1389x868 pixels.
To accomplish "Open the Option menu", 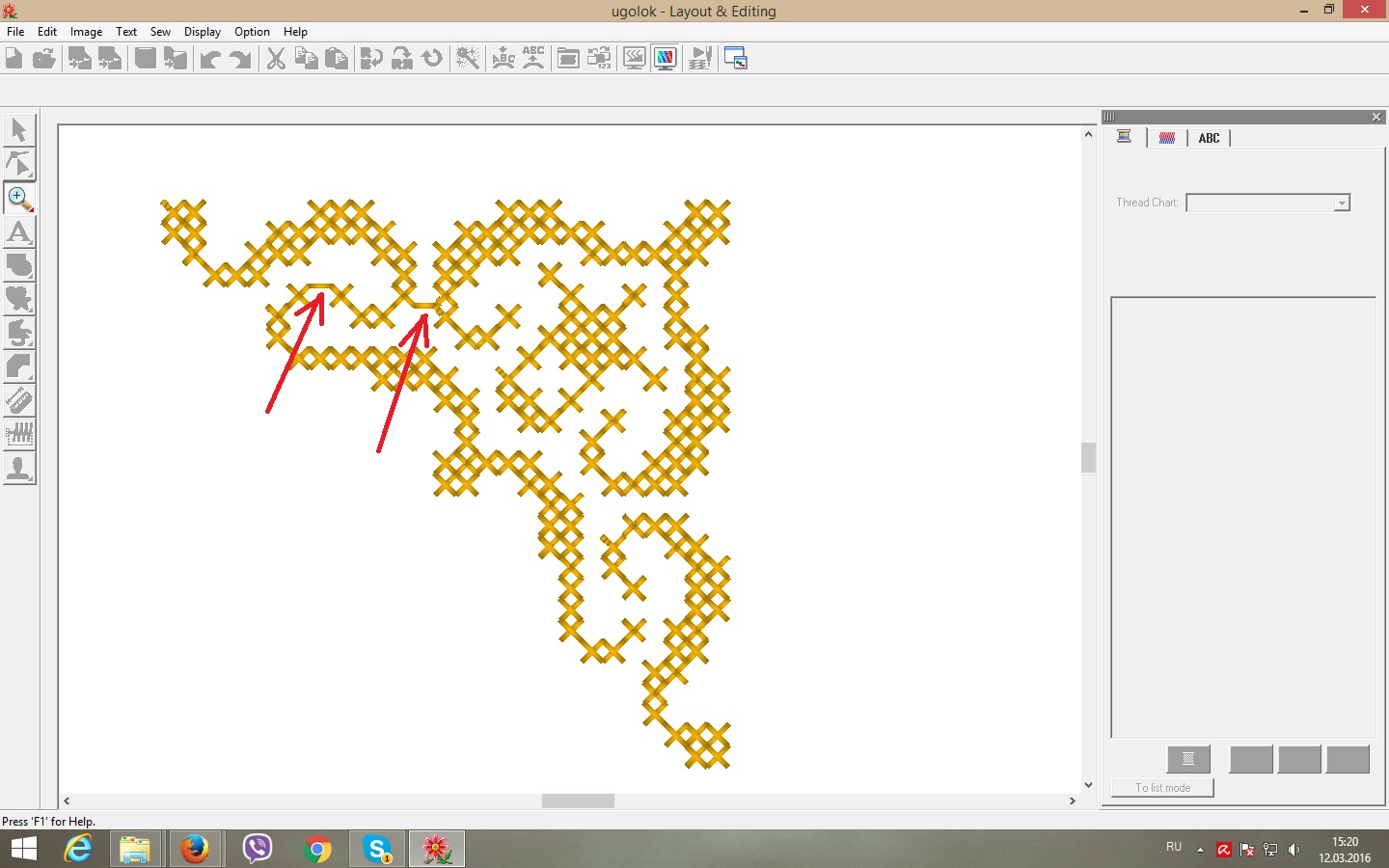I will [252, 32].
